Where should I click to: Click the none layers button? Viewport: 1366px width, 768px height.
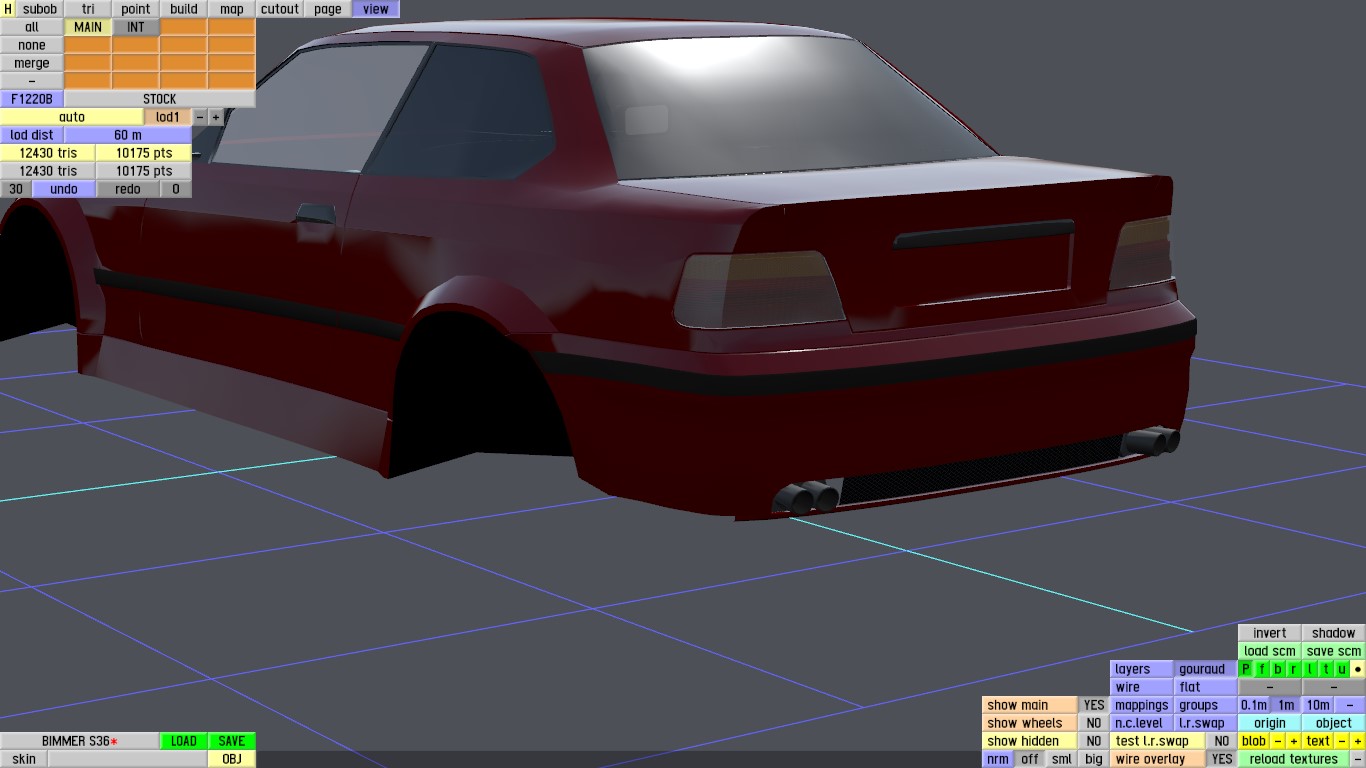tap(32, 45)
